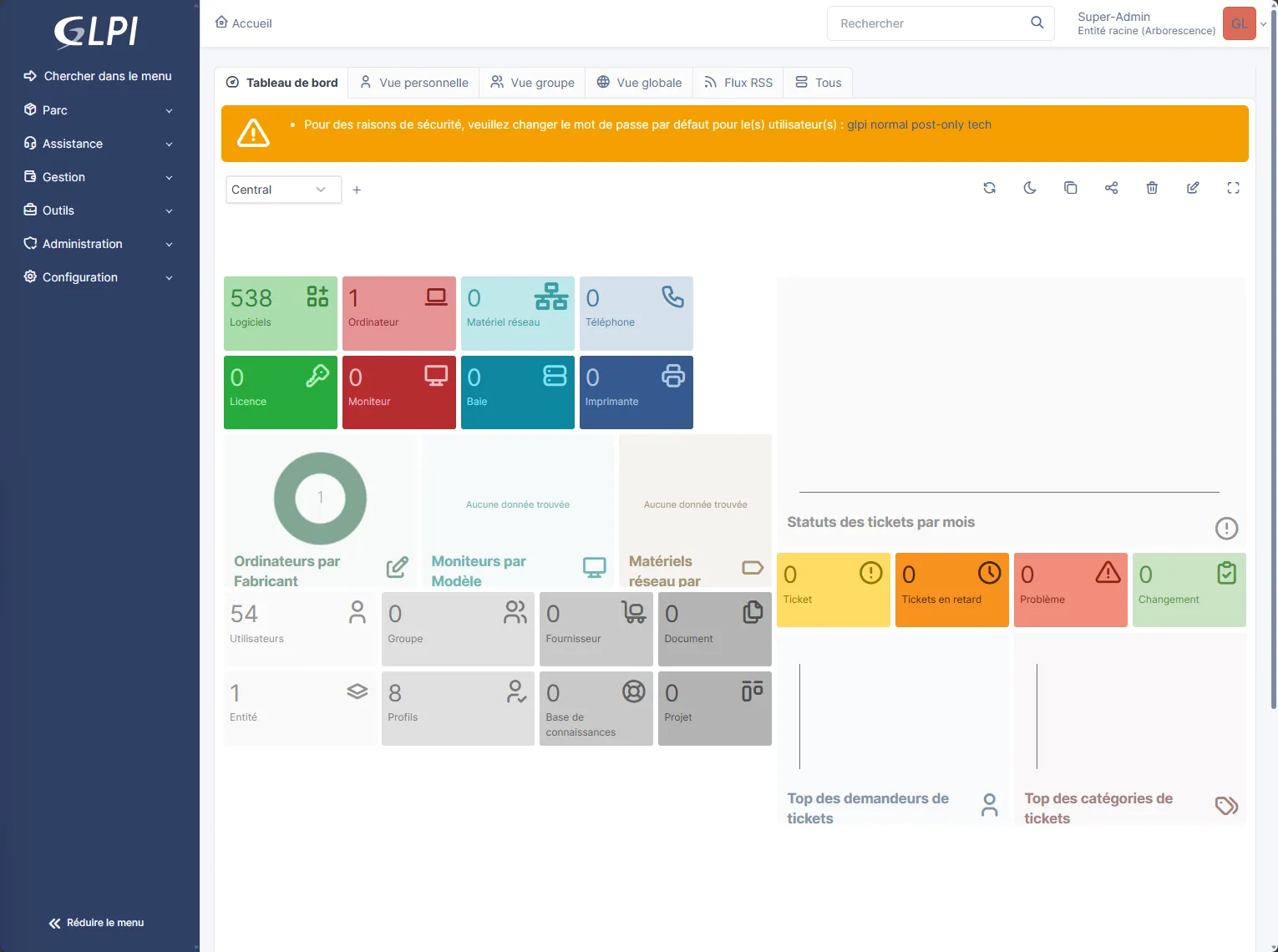
Task: Click the add dashboard plus icon
Action: point(357,190)
